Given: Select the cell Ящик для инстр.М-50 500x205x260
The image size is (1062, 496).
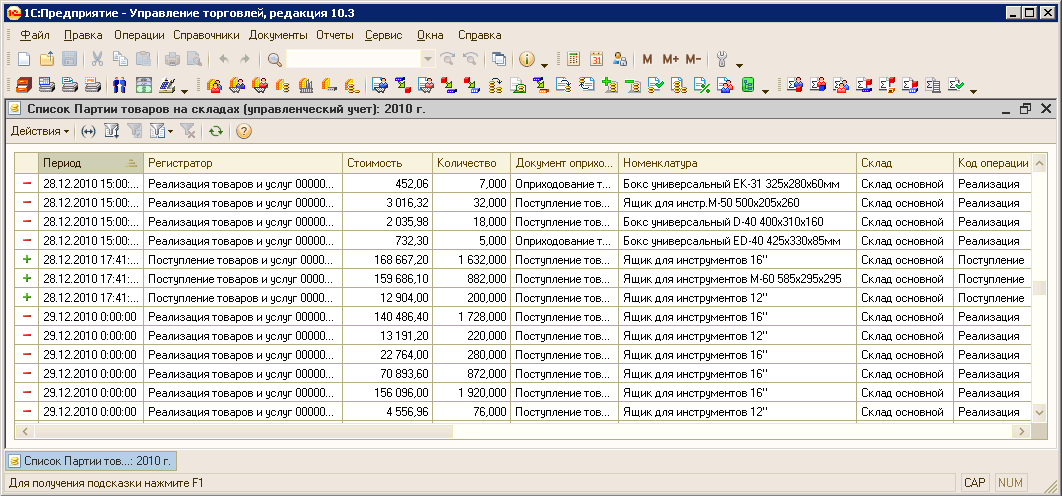Looking at the screenshot, I should click(737, 203).
